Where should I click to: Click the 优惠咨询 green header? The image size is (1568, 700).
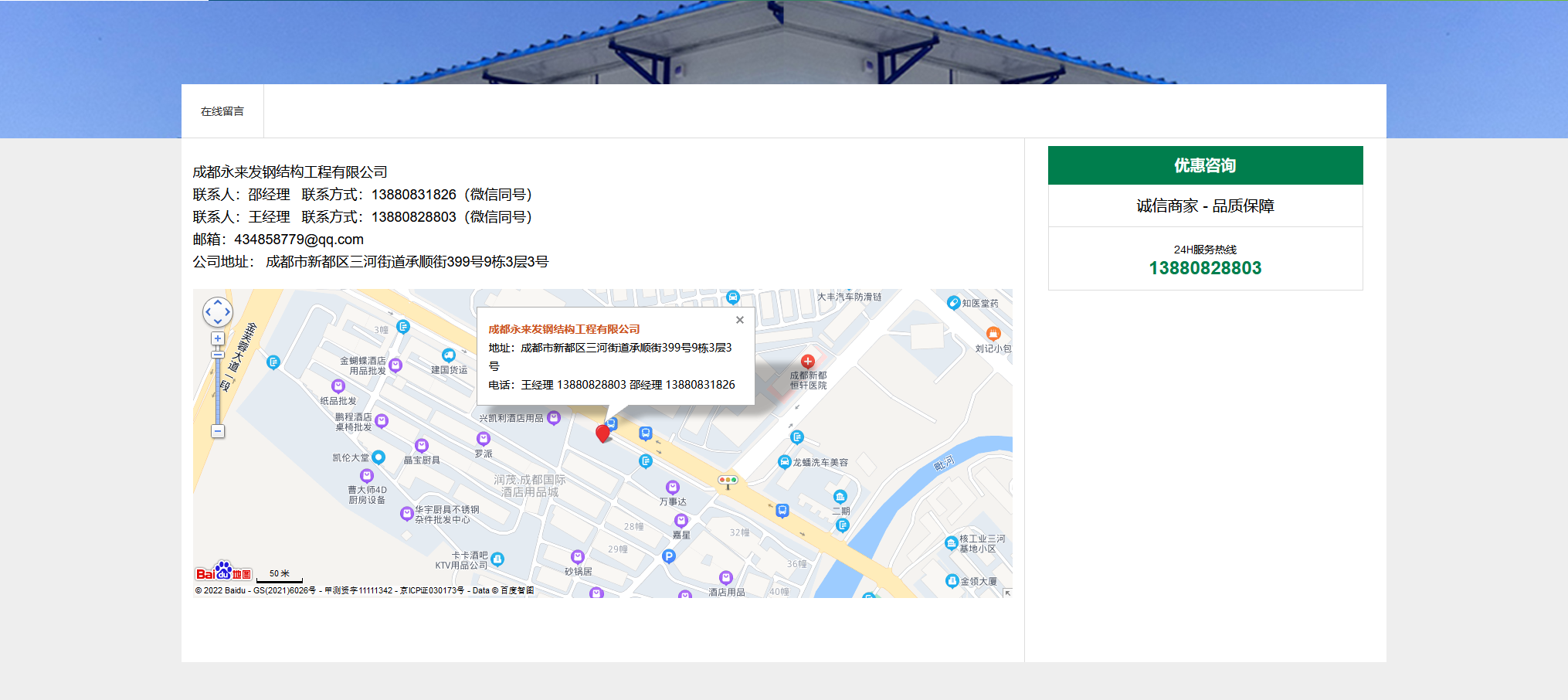pyautogui.click(x=1205, y=165)
